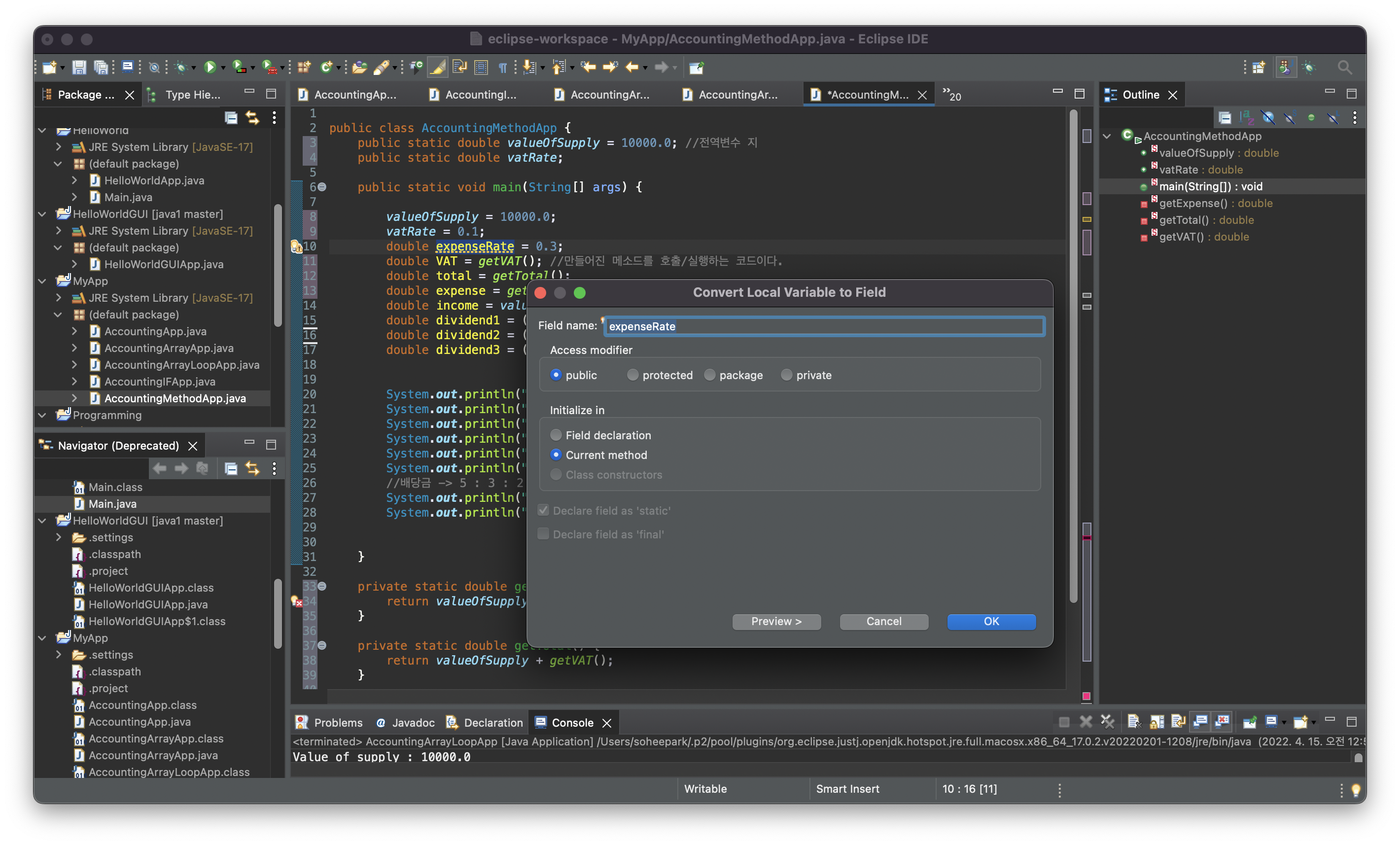The width and height of the screenshot is (1400, 845).
Task: Click the Debug bug icon in toolbar
Action: pos(181,68)
